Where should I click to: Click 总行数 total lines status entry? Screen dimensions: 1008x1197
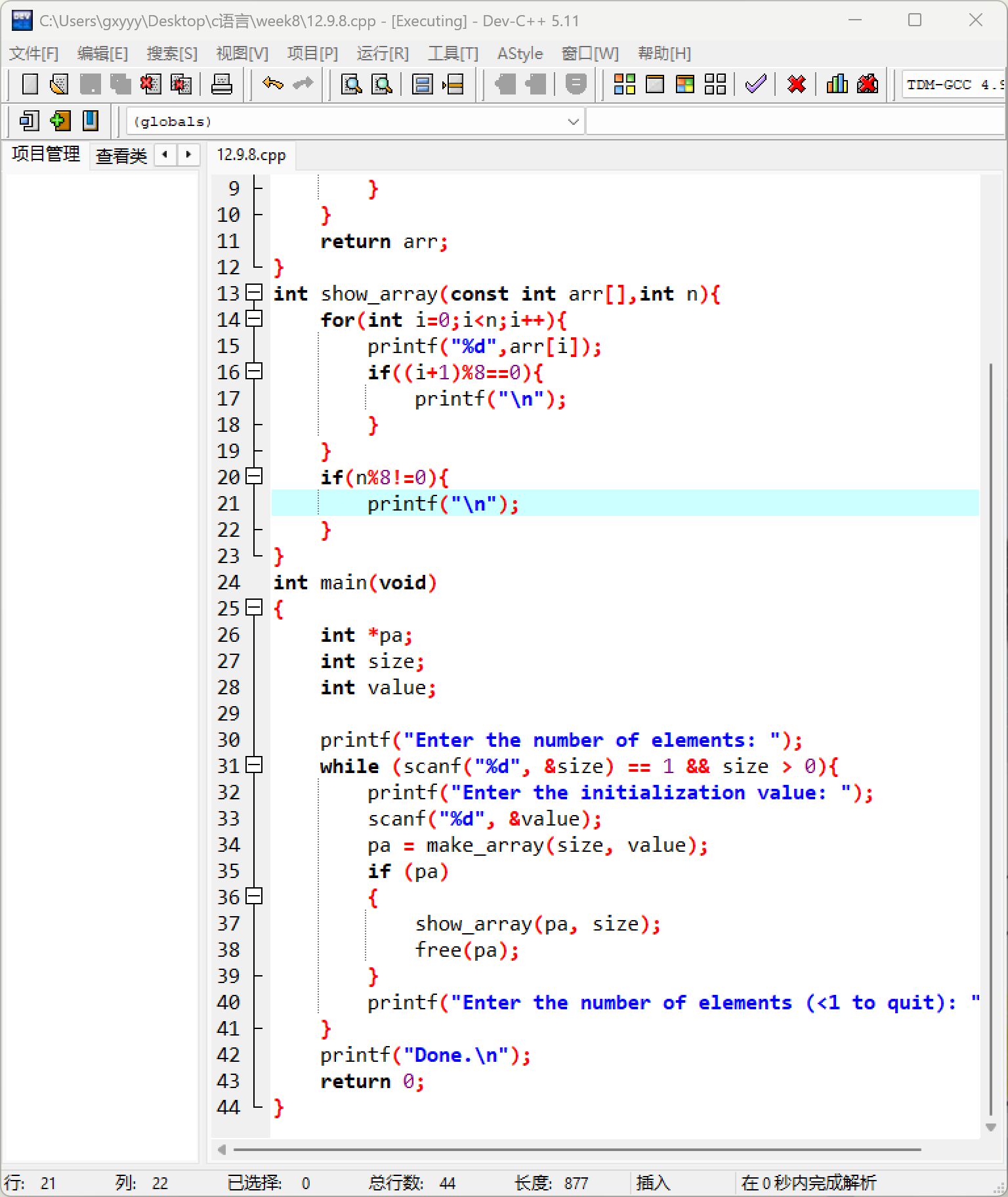click(411, 1183)
